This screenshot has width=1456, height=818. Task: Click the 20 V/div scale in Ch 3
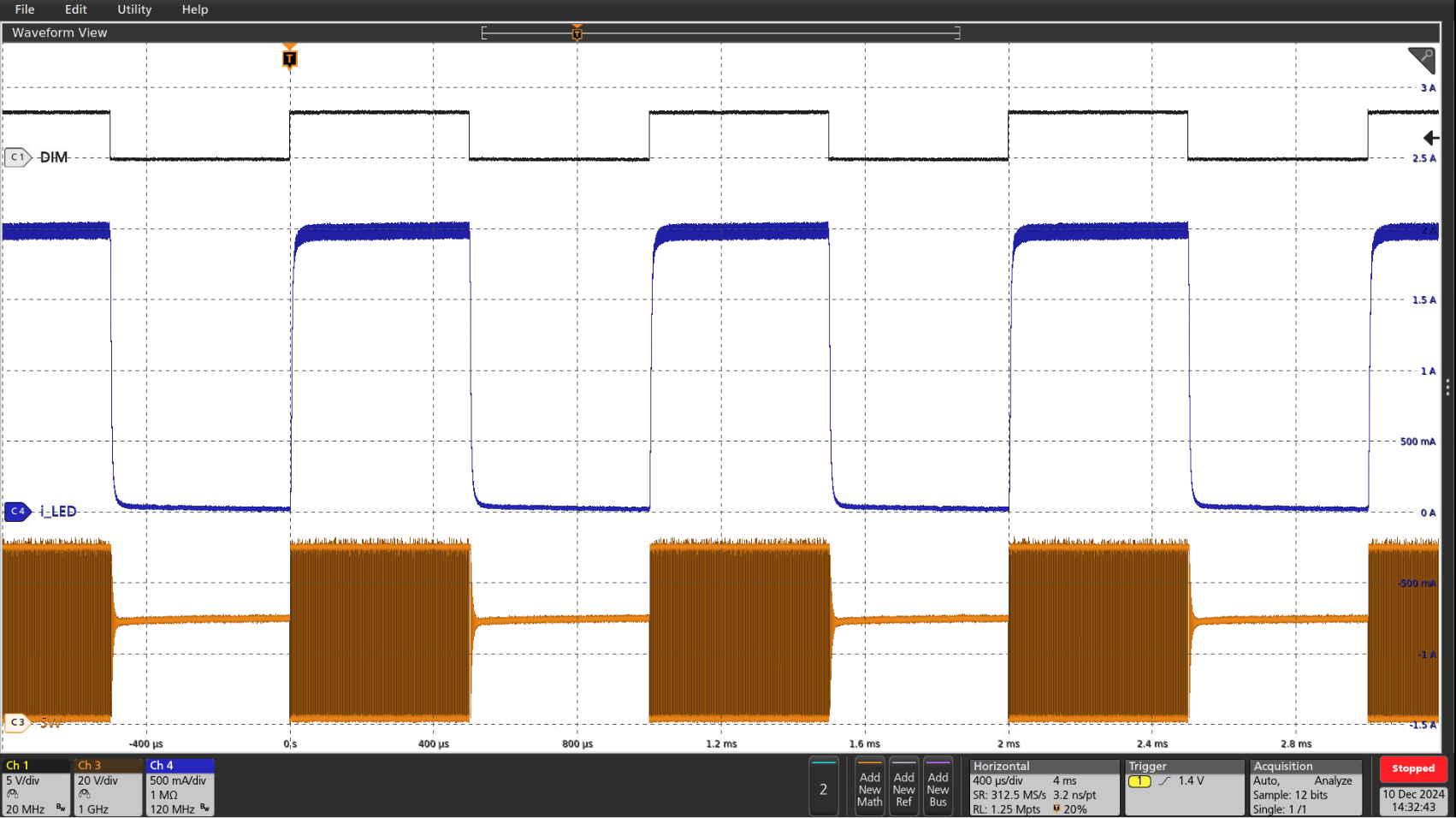(x=98, y=780)
